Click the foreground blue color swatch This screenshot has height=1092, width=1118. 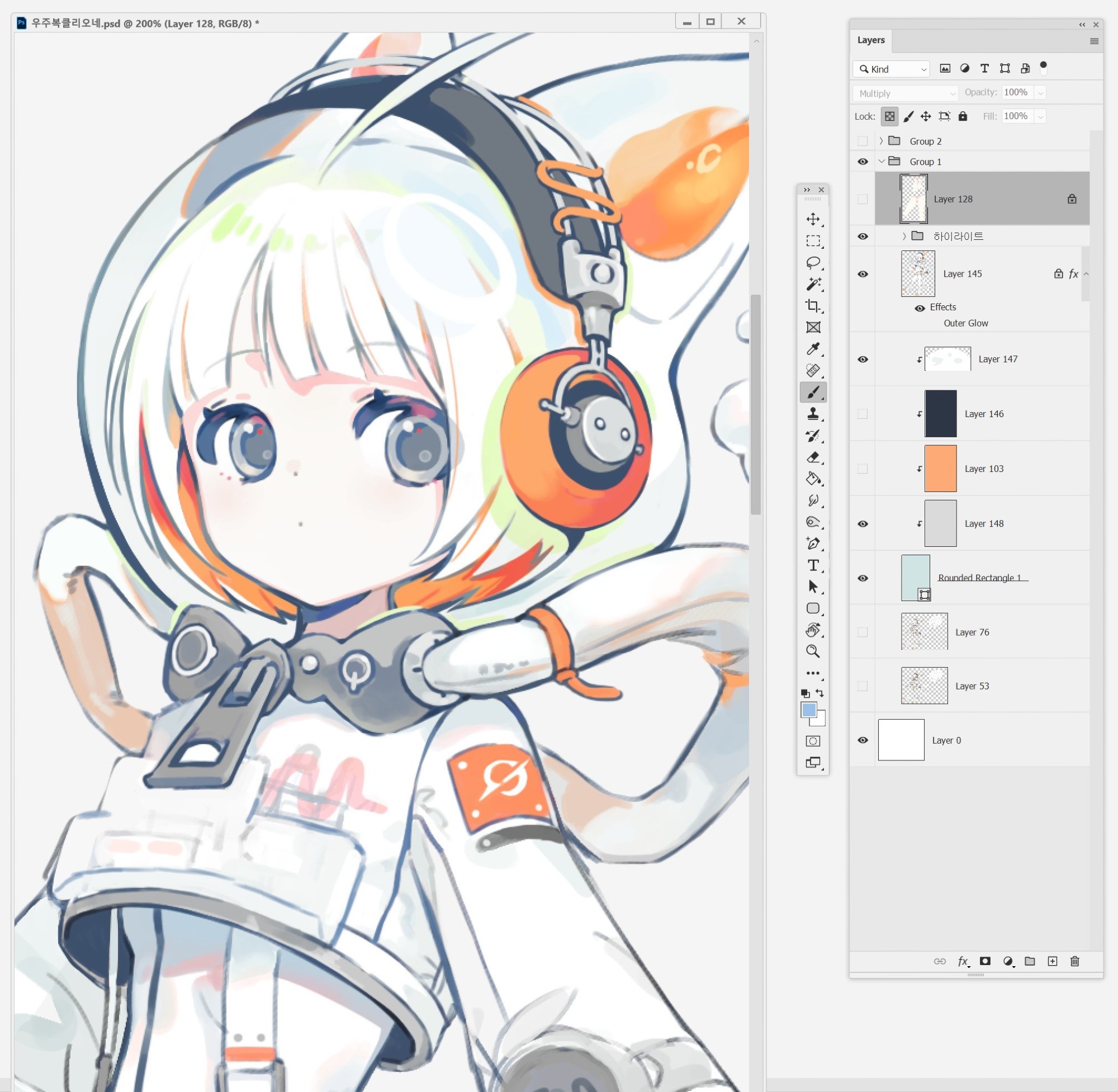(808, 710)
